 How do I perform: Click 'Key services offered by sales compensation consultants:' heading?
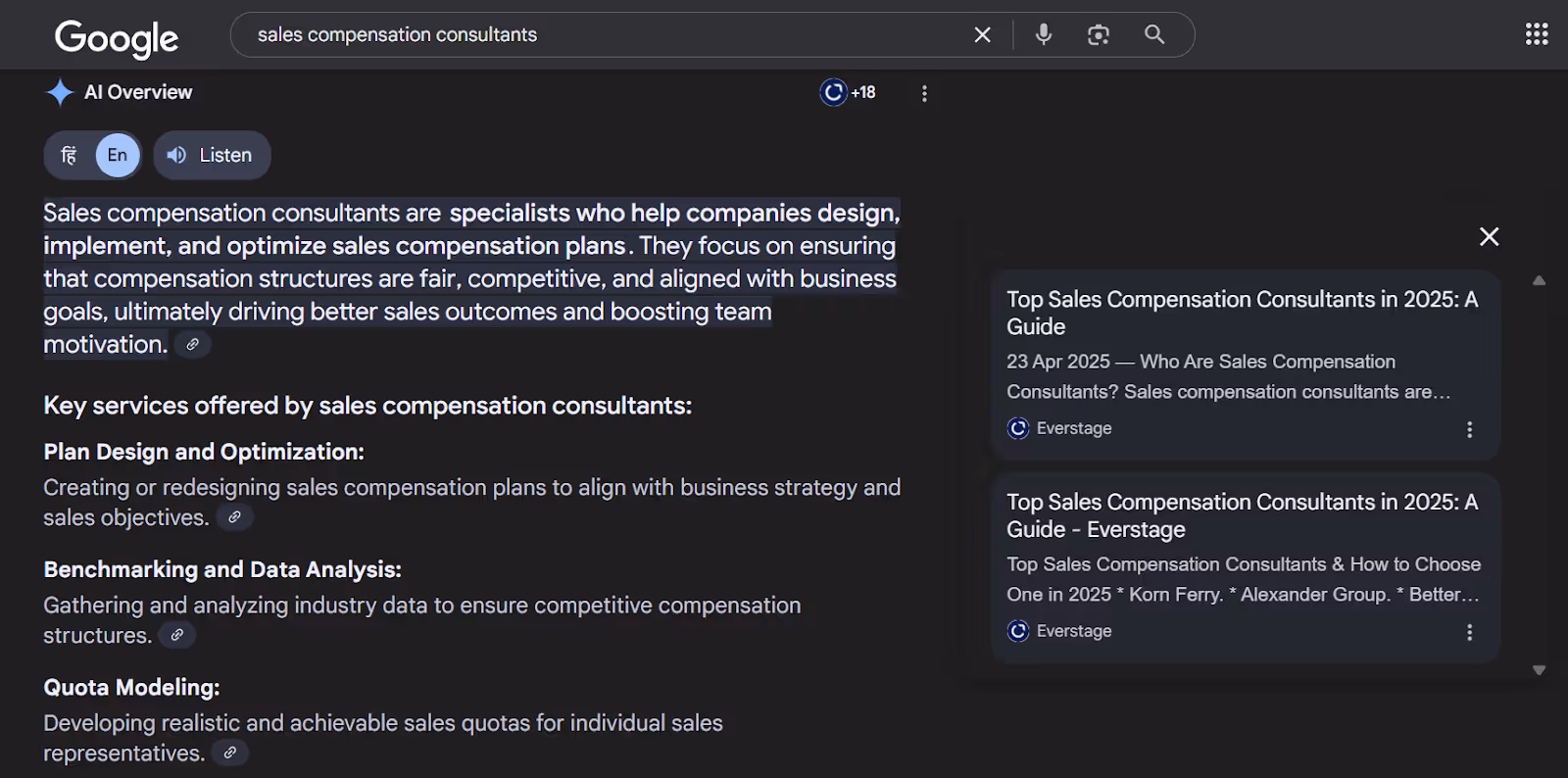[367, 406]
